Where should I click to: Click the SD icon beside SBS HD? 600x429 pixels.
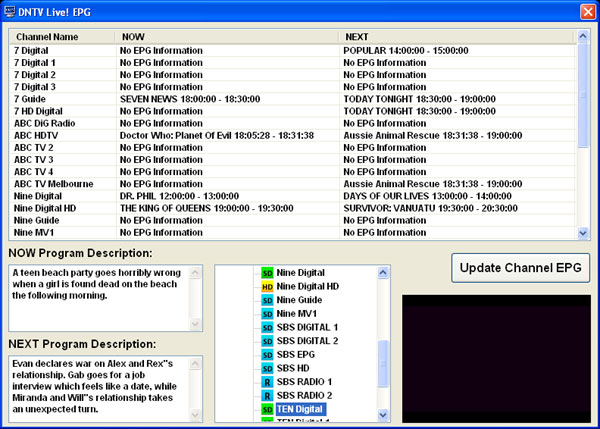tap(267, 369)
